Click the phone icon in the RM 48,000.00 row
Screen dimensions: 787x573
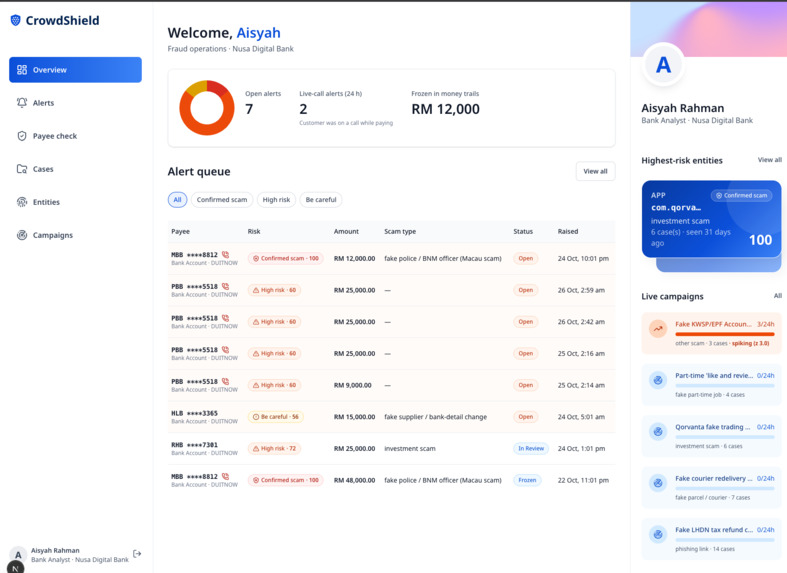point(225,476)
